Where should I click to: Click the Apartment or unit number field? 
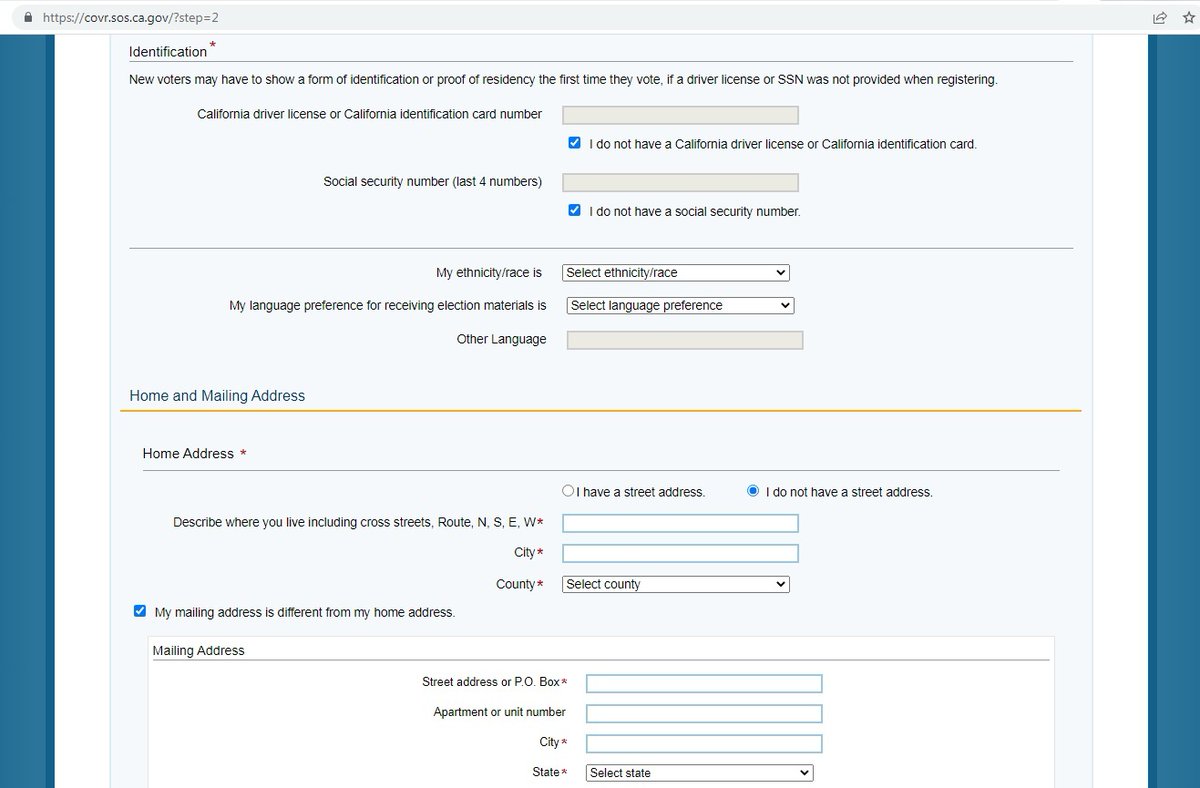[x=704, y=713]
